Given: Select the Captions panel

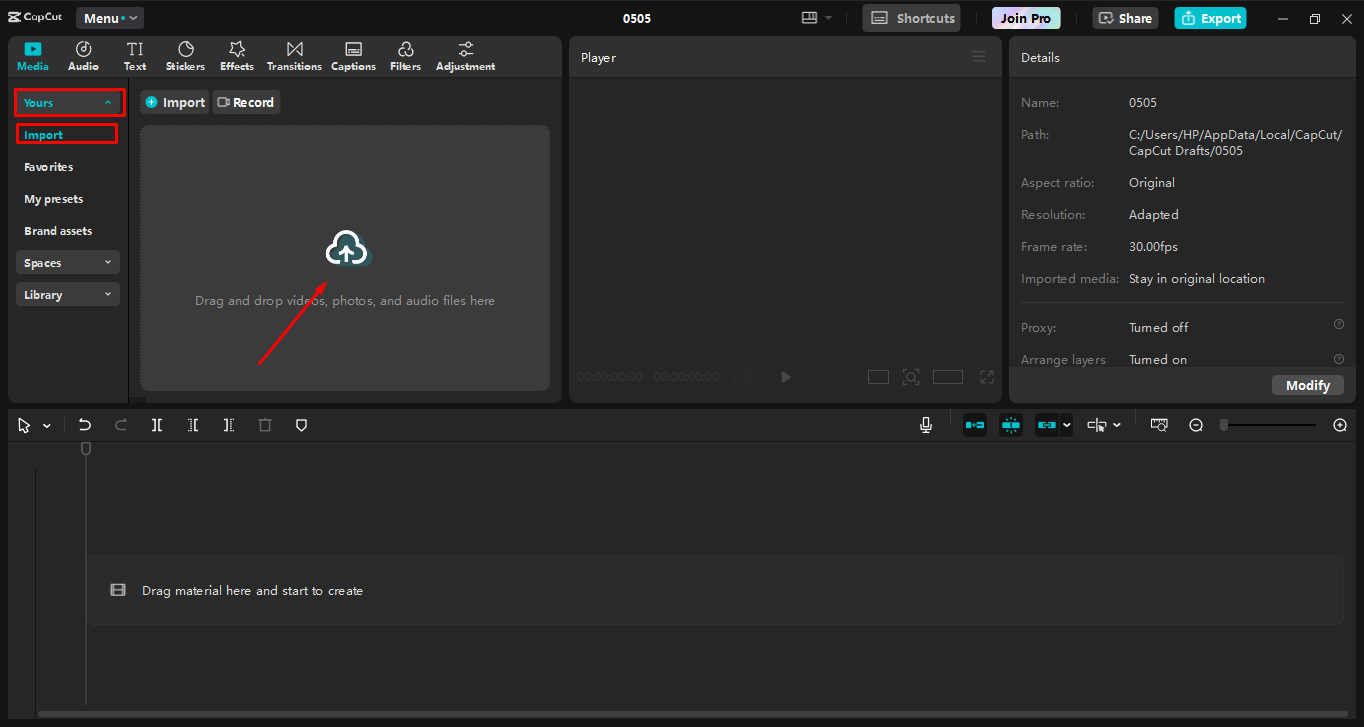Looking at the screenshot, I should pos(353,55).
